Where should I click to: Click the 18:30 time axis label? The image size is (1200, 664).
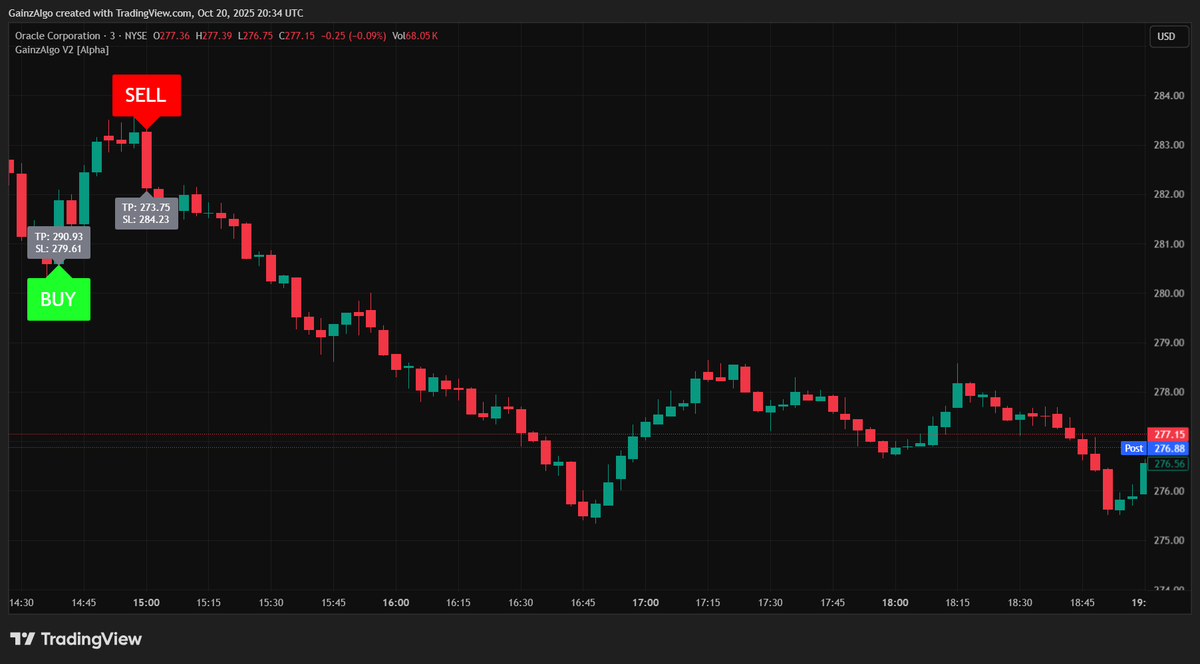(1019, 603)
